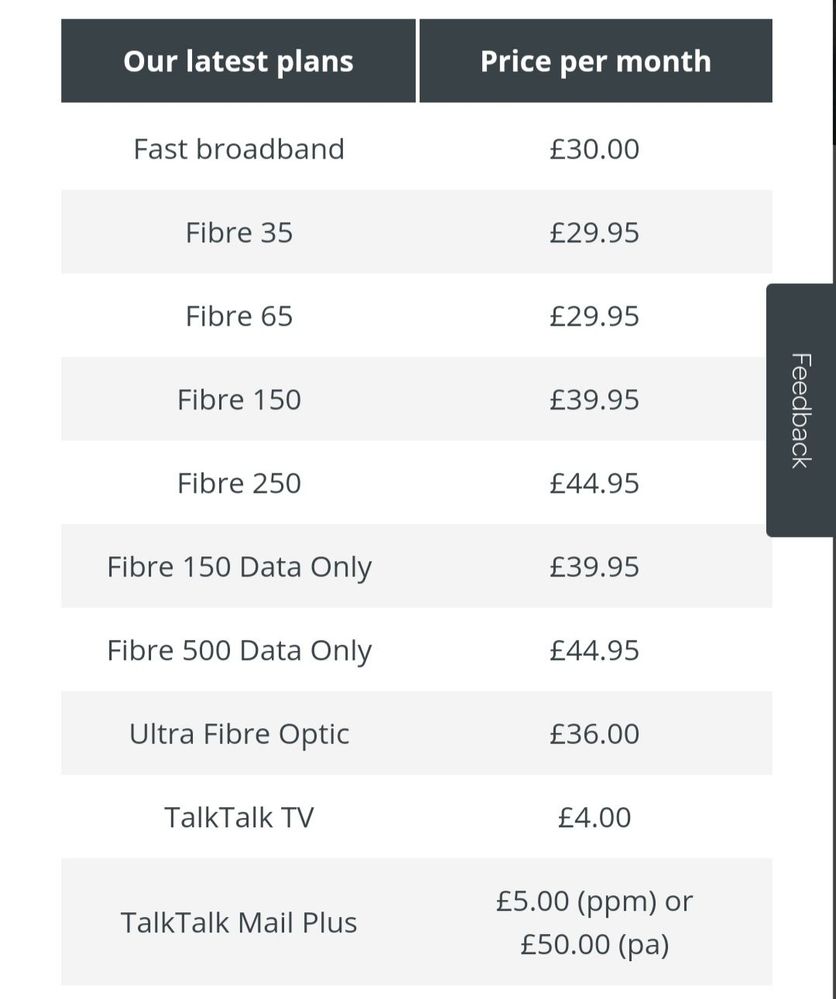The height and width of the screenshot is (999, 836).
Task: Click the Fibre 150 Data Only row
Action: coord(417,566)
